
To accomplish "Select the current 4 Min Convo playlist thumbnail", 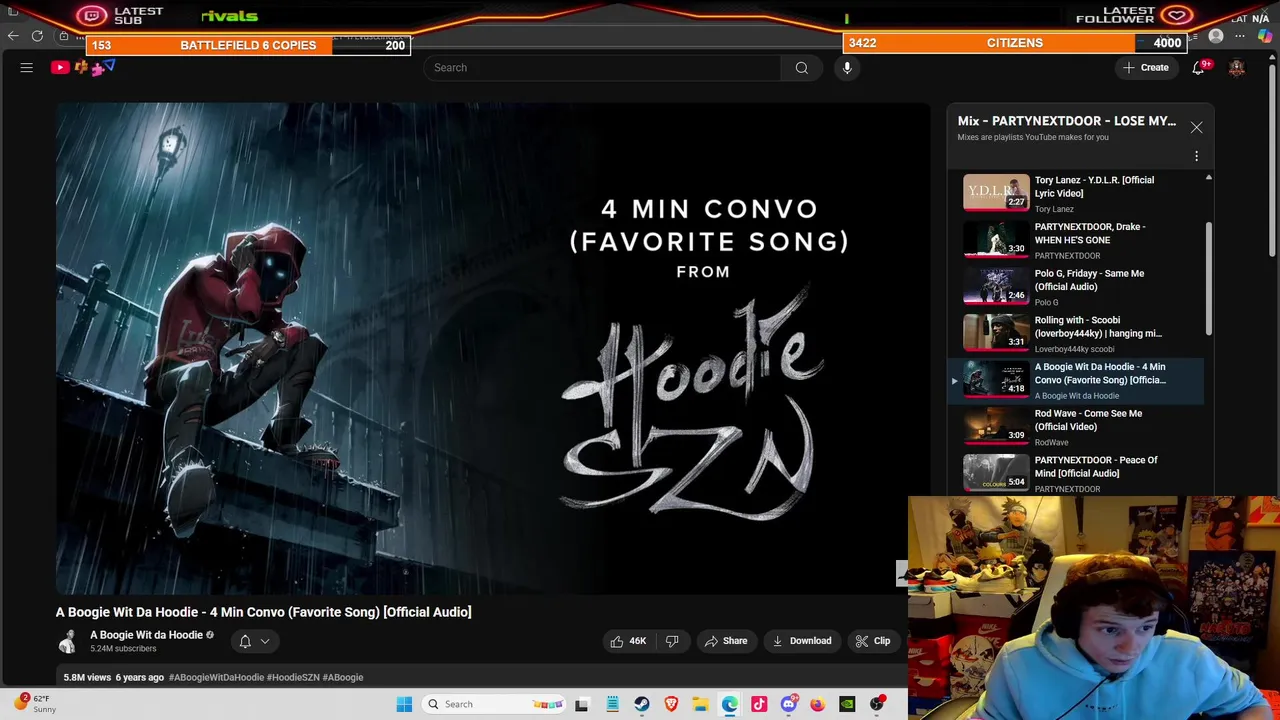I will (x=996, y=380).
